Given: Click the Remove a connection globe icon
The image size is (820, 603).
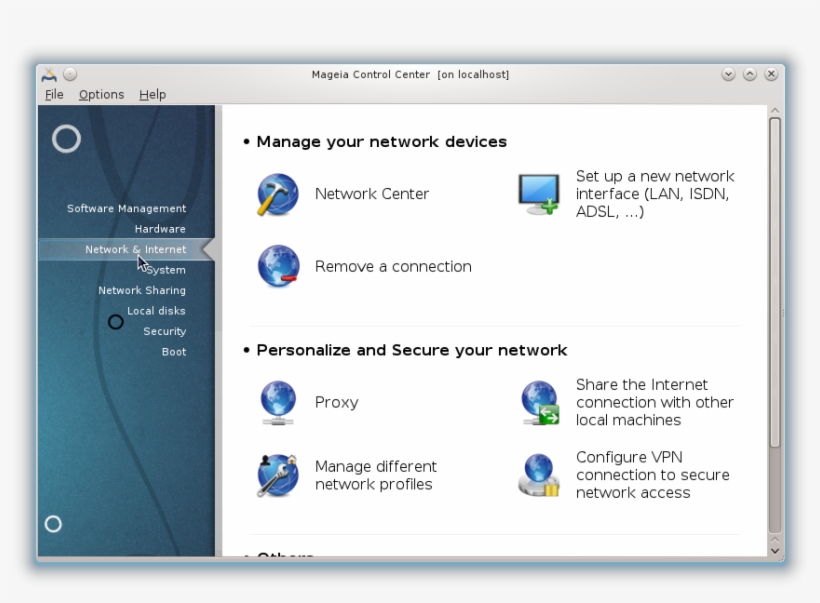Looking at the screenshot, I should coord(278,266).
